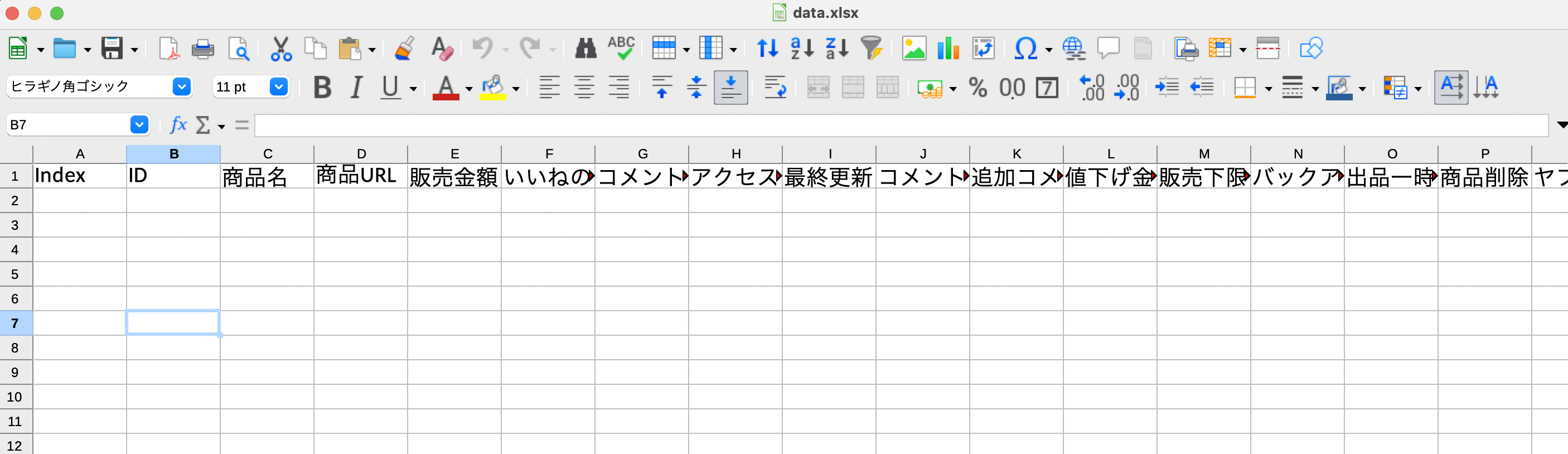Insert hyperlink globe icon
This screenshot has height=454, width=1568.
[1074, 49]
